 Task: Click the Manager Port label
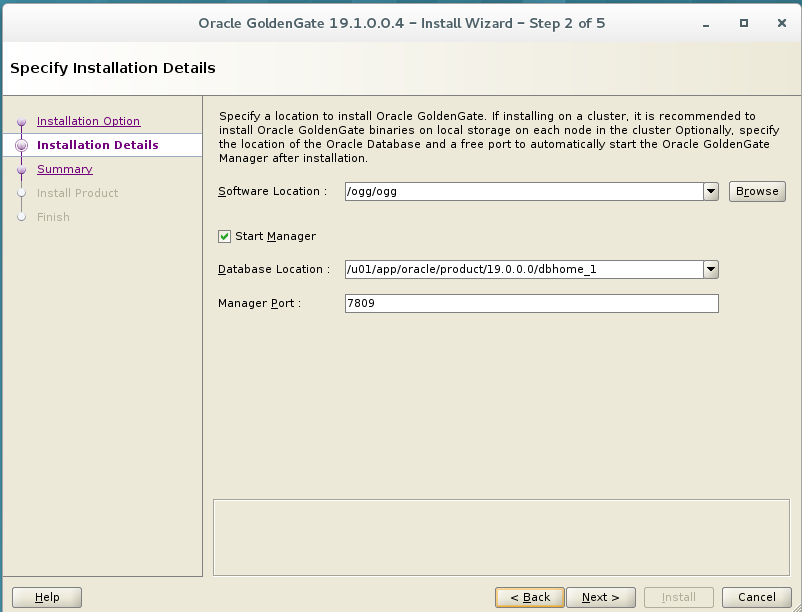click(x=259, y=303)
